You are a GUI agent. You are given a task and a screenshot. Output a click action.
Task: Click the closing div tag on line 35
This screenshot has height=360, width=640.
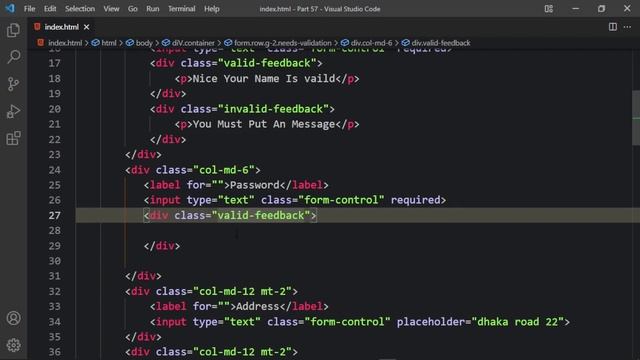click(143, 337)
